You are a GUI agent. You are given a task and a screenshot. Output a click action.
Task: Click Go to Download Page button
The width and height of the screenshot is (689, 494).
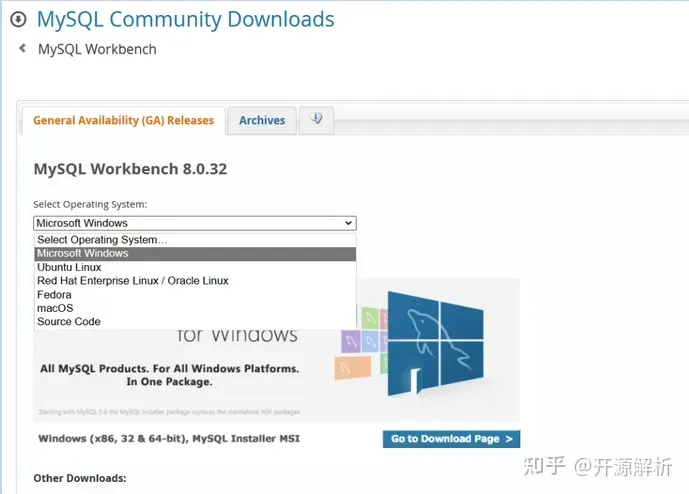[451, 439]
